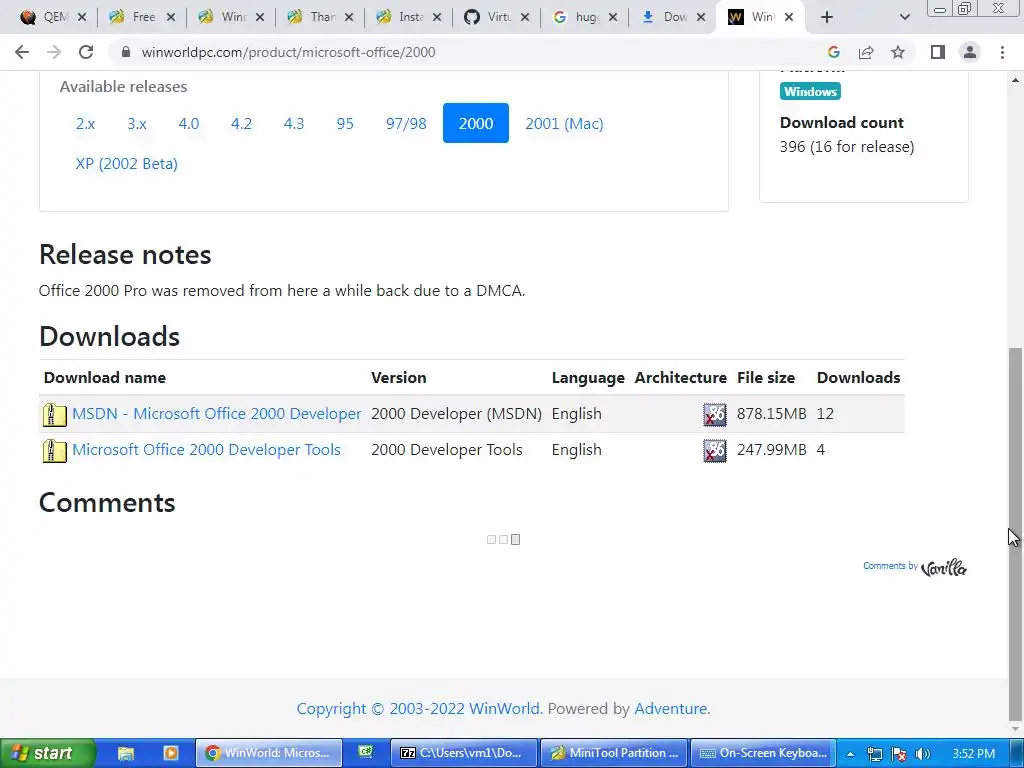
Task: Select release 4.0
Action: pos(189,123)
